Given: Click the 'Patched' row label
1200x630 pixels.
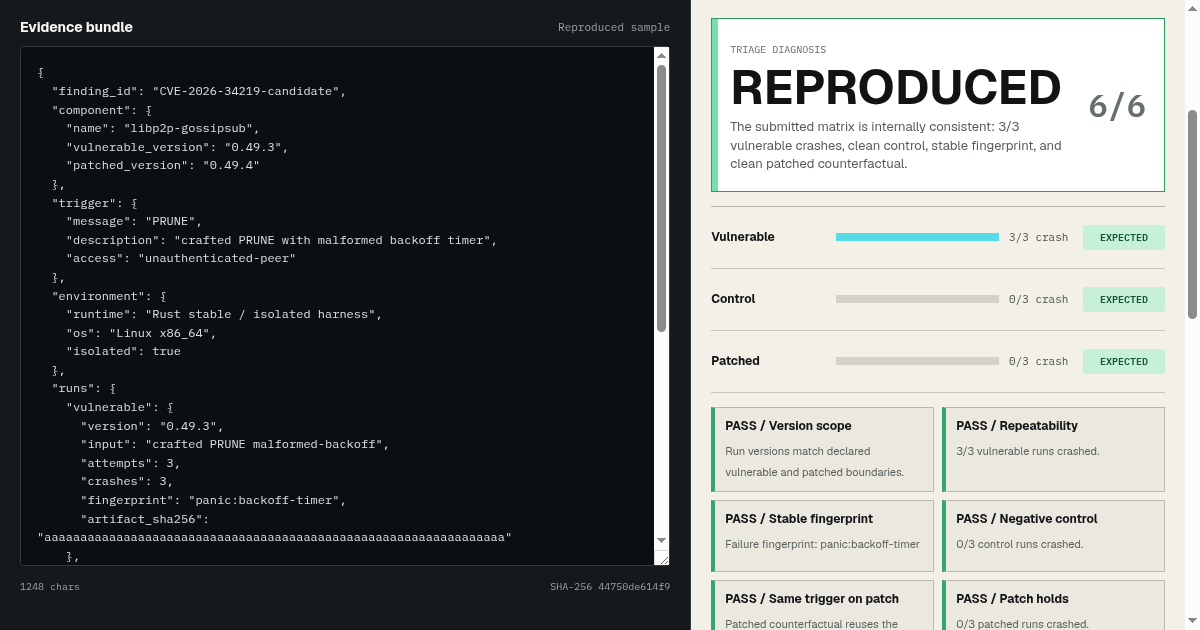Looking at the screenshot, I should (735, 361).
